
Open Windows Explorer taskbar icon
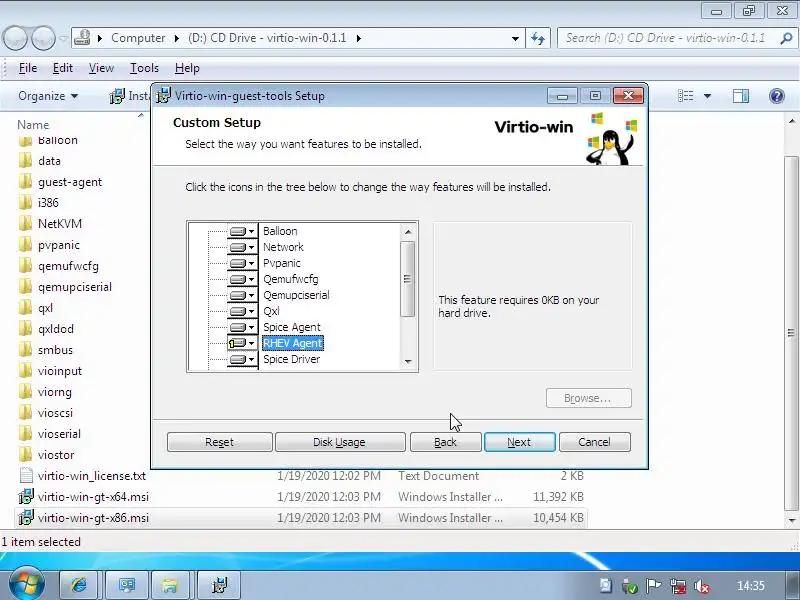coord(169,585)
